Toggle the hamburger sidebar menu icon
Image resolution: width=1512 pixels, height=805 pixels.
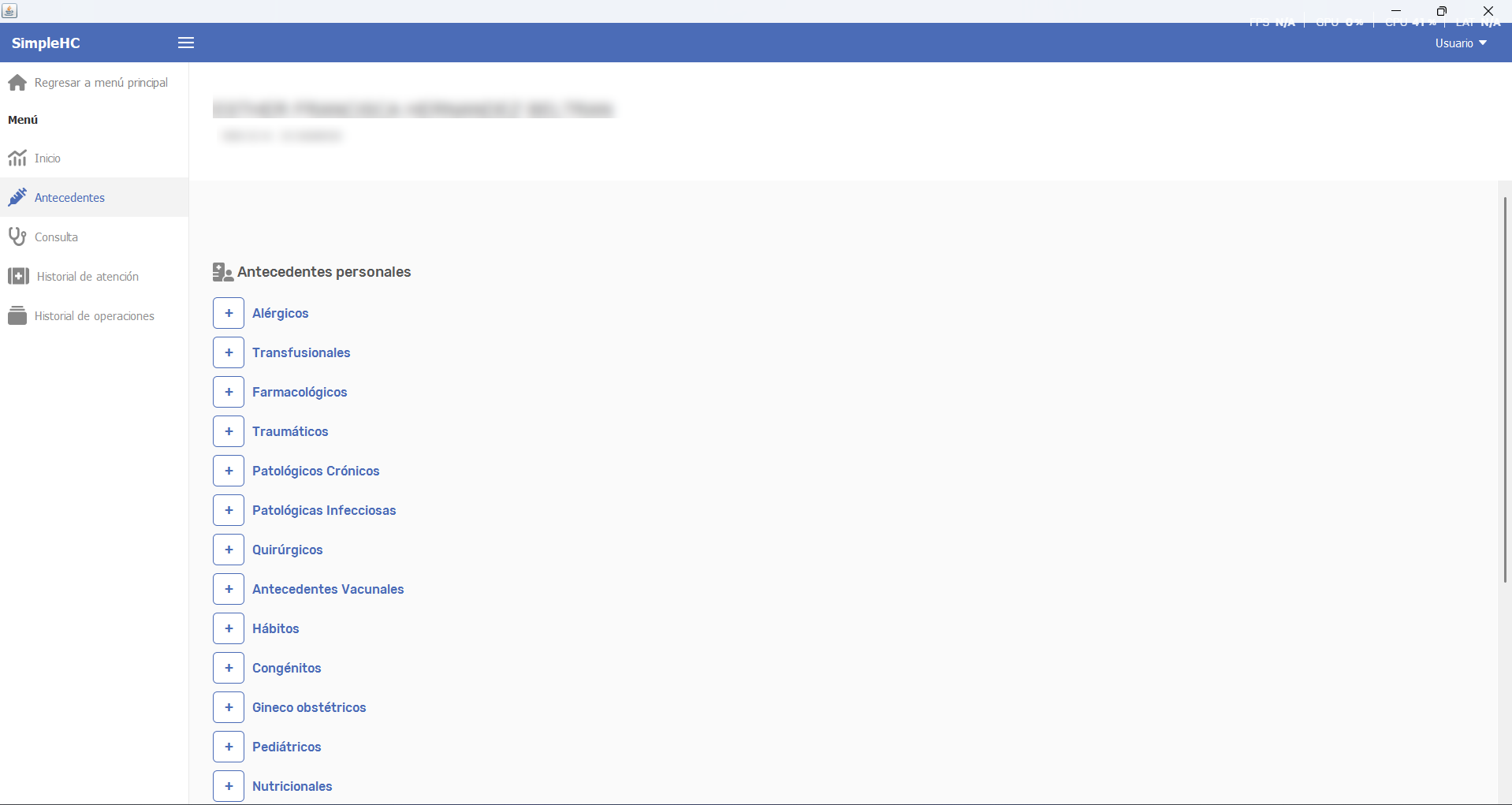click(x=186, y=43)
